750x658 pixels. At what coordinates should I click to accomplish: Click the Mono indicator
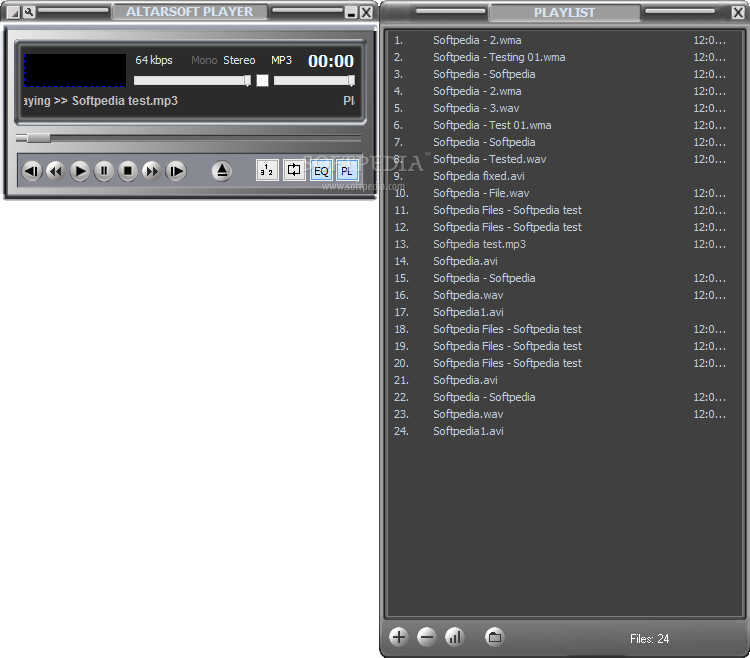[x=204, y=60]
